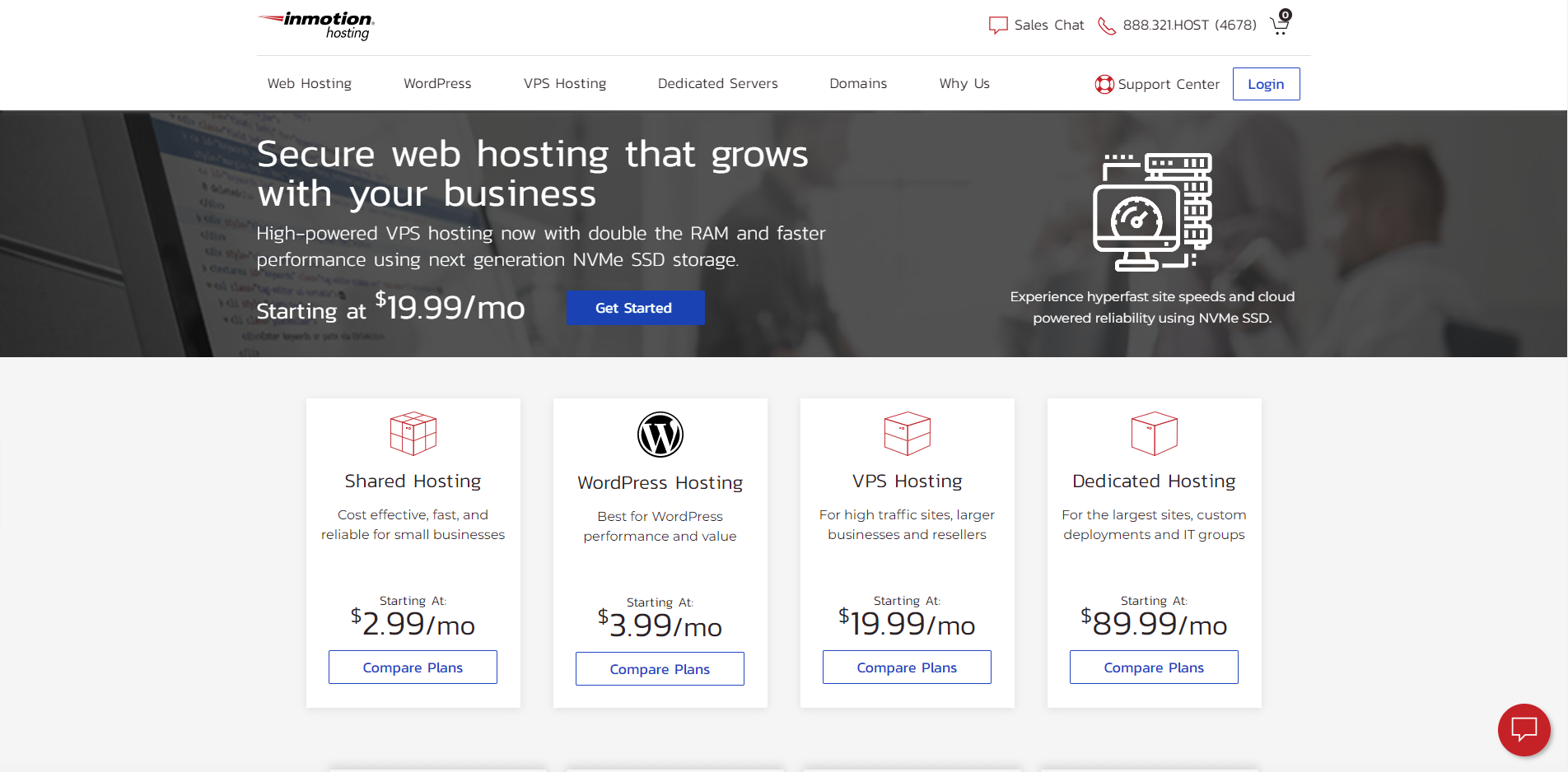Screen dimensions: 1568x772
Task: Click the cube icon on Dedicated Hosting card
Action: (x=1153, y=433)
